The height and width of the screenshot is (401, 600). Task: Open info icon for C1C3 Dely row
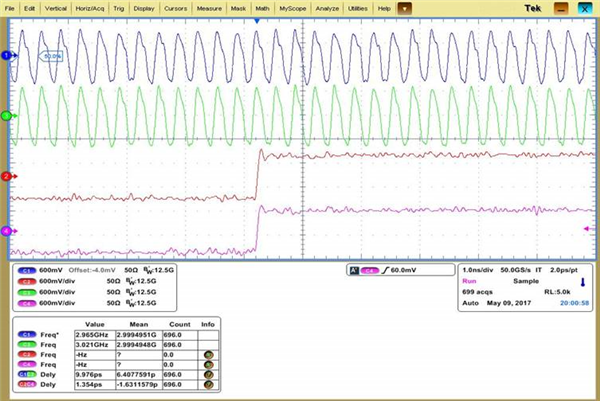[x=209, y=375]
